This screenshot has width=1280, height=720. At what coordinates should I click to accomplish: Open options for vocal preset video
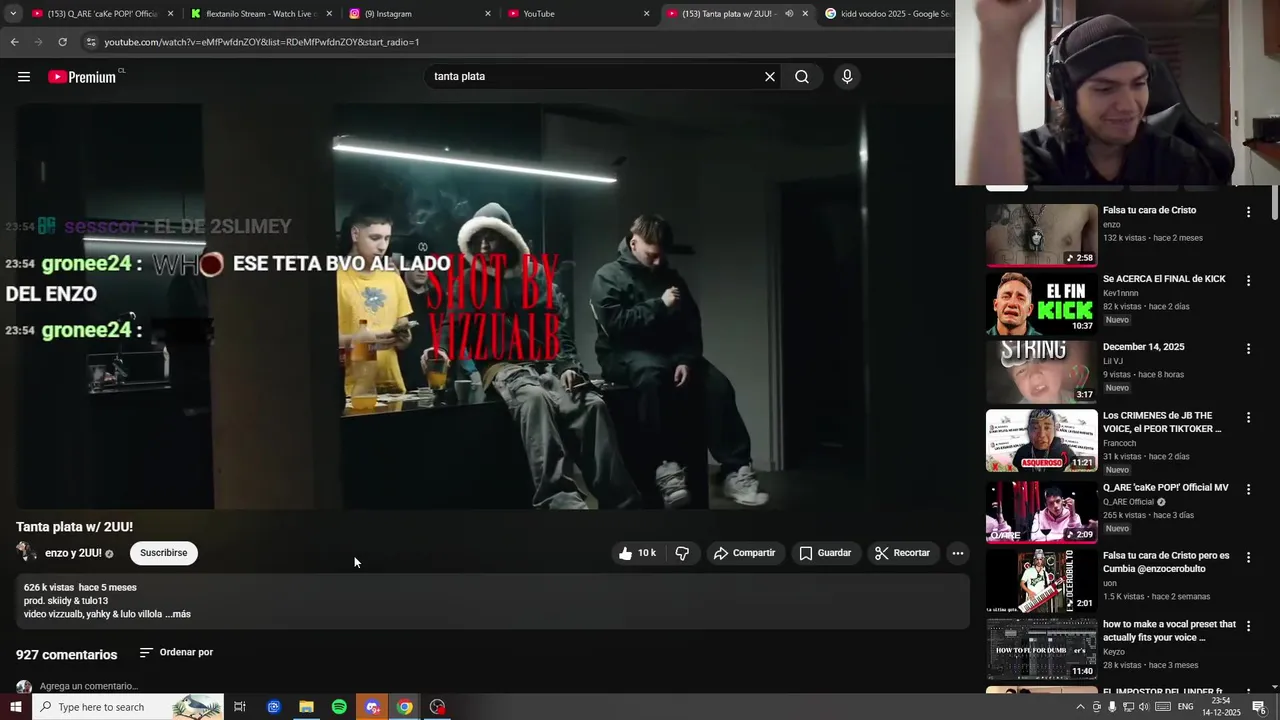tap(1248, 625)
